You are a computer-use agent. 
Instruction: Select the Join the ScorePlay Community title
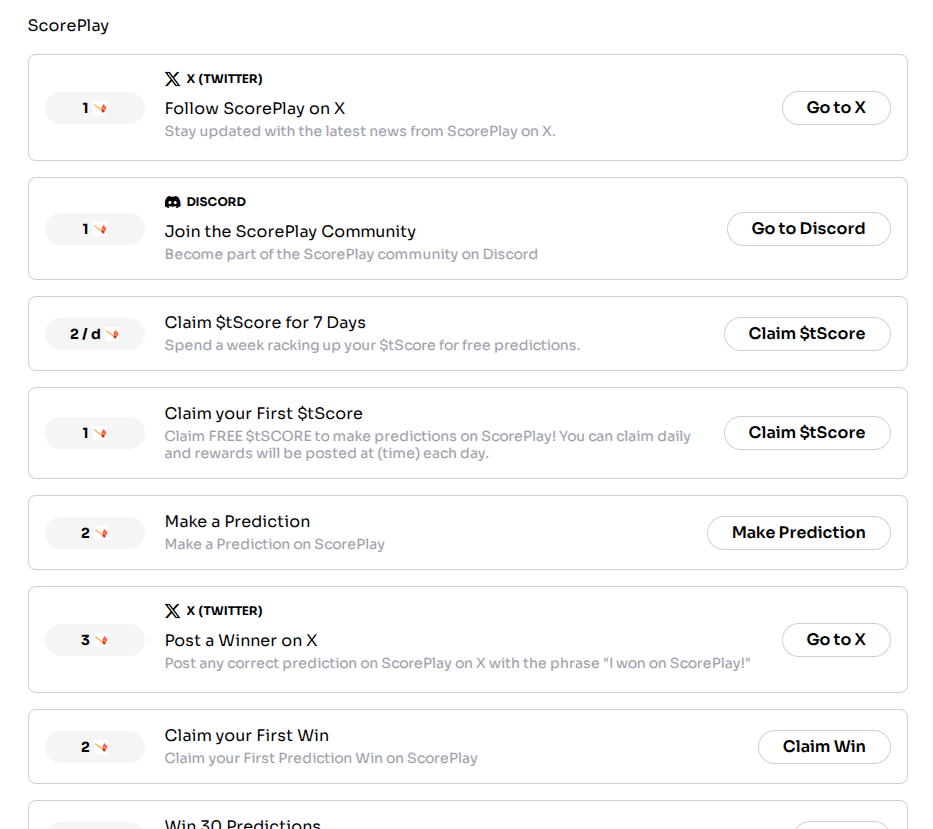tap(290, 231)
